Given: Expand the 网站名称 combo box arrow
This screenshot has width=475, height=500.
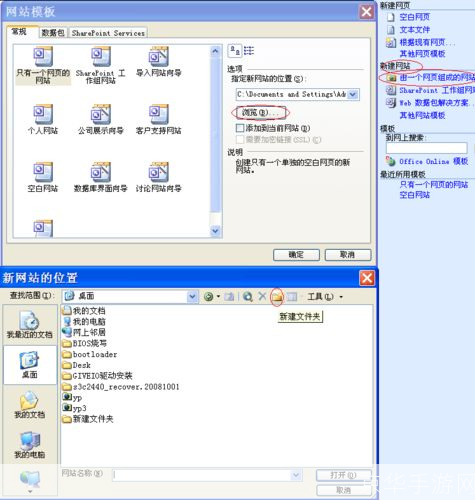Looking at the screenshot, I should [x=296, y=475].
